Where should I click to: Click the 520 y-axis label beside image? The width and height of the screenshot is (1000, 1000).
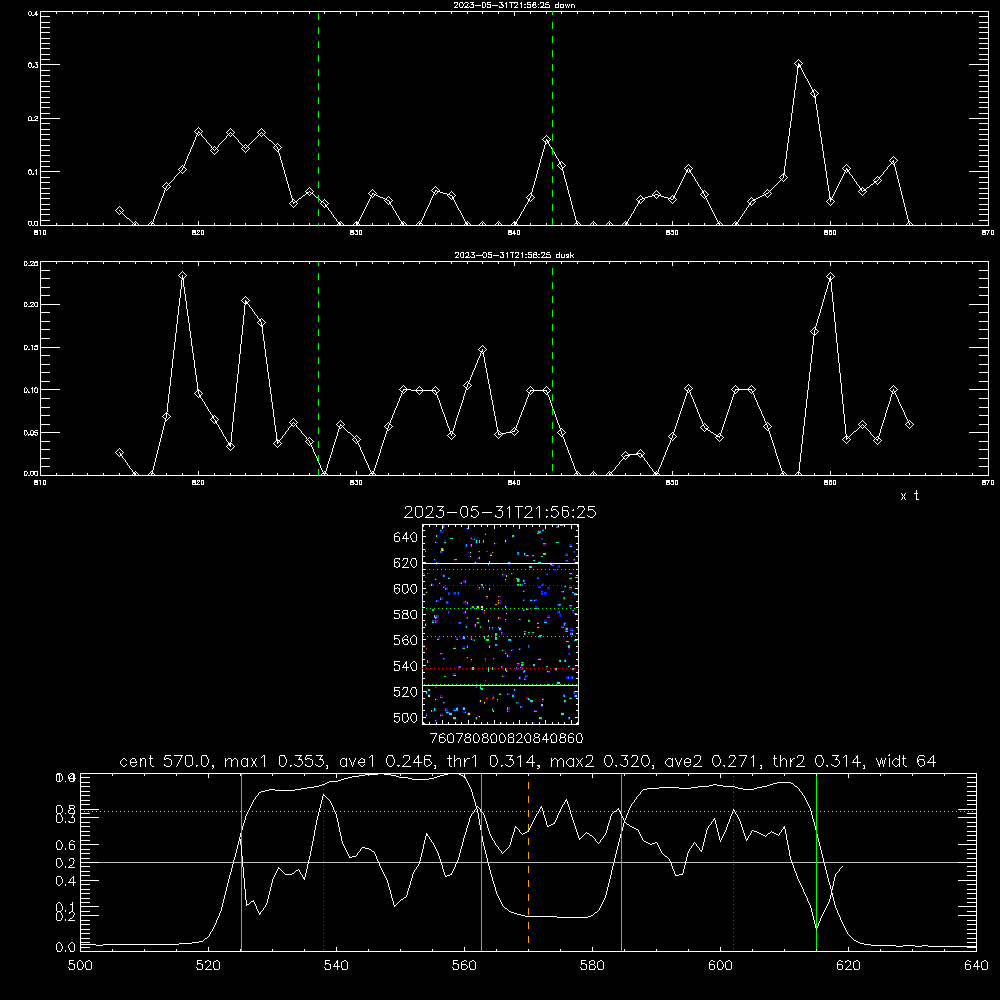click(406, 692)
